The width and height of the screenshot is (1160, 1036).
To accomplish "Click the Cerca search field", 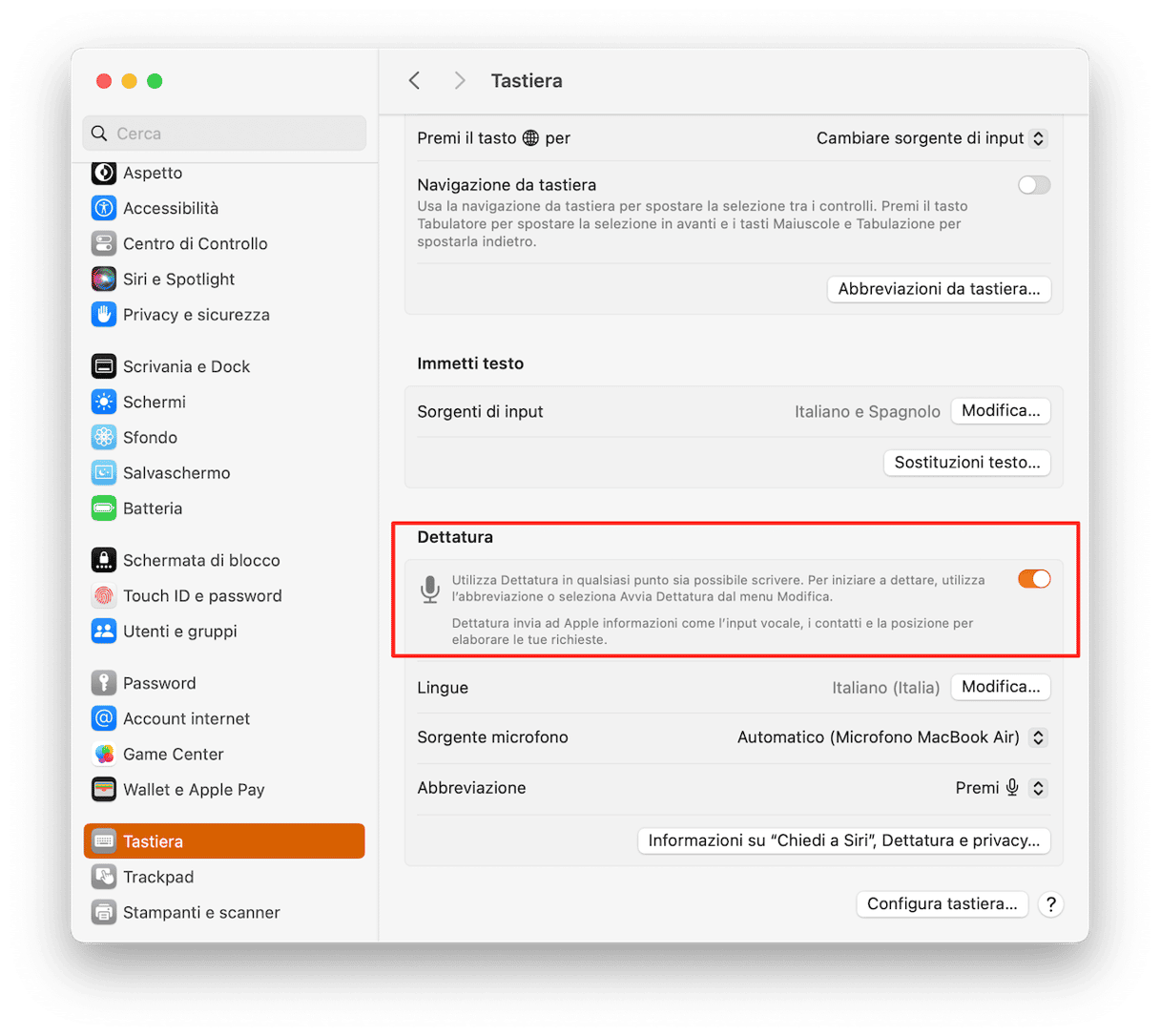I will (x=224, y=134).
